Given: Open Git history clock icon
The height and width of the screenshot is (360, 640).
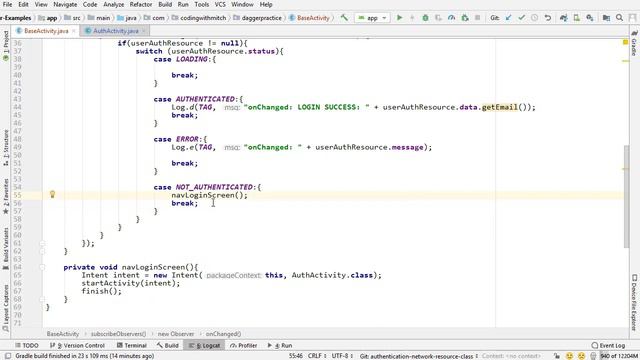Looking at the screenshot, I should 535,18.
